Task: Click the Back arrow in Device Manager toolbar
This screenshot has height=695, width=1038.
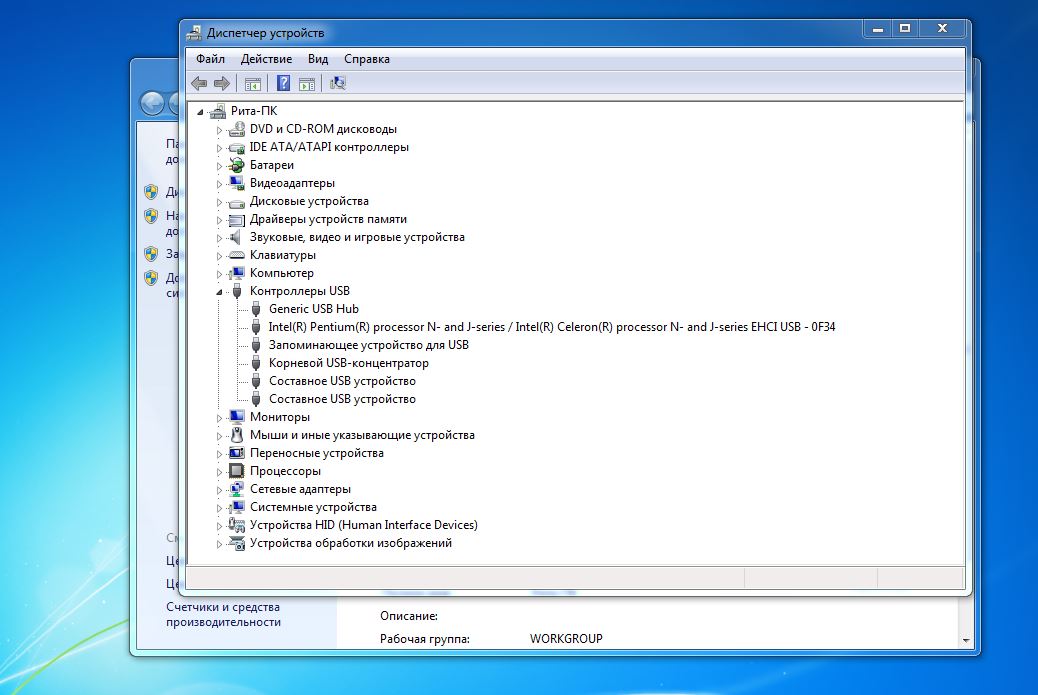Action: click(199, 83)
